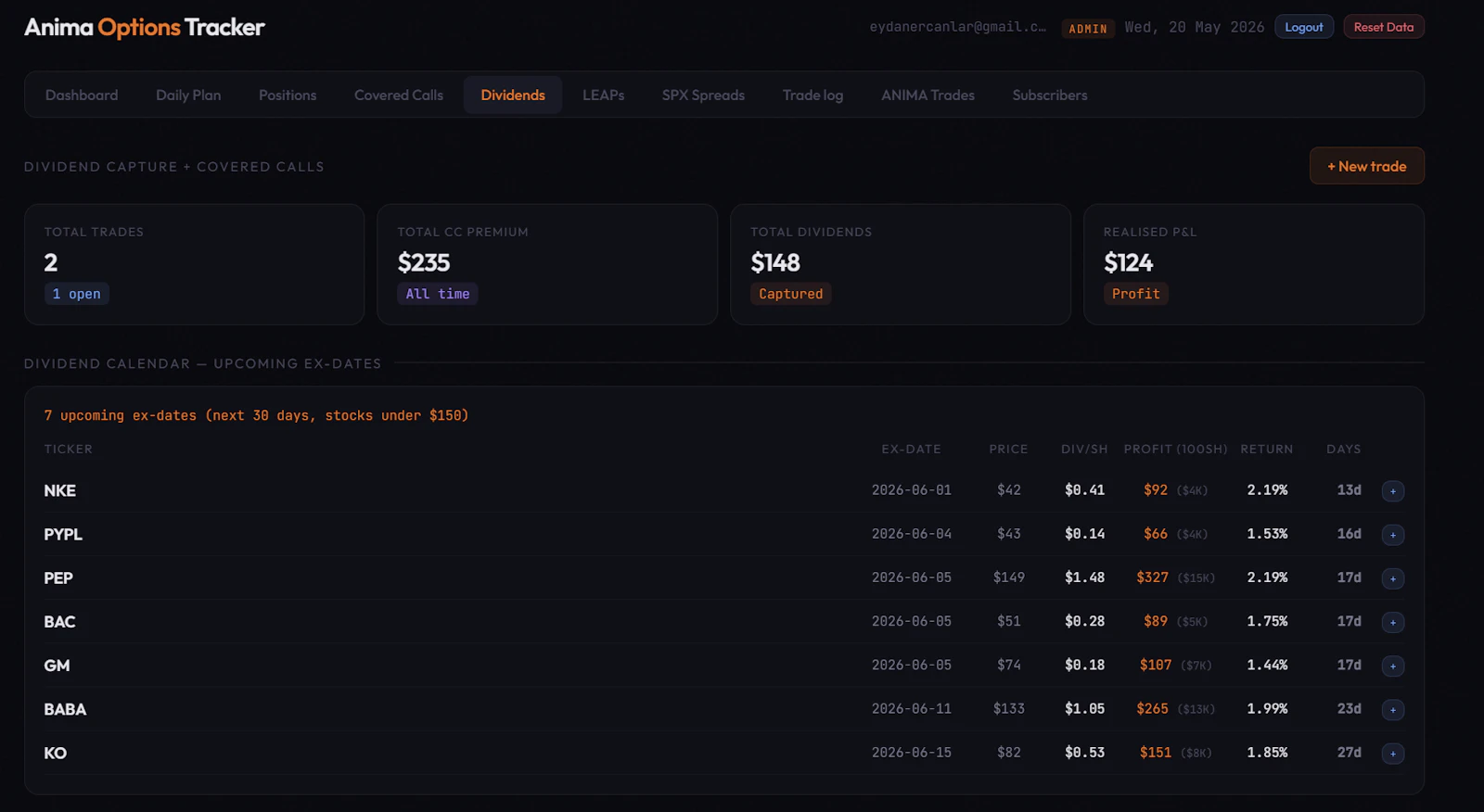
Task: Click the $235 total CC premium value
Action: coord(424,263)
